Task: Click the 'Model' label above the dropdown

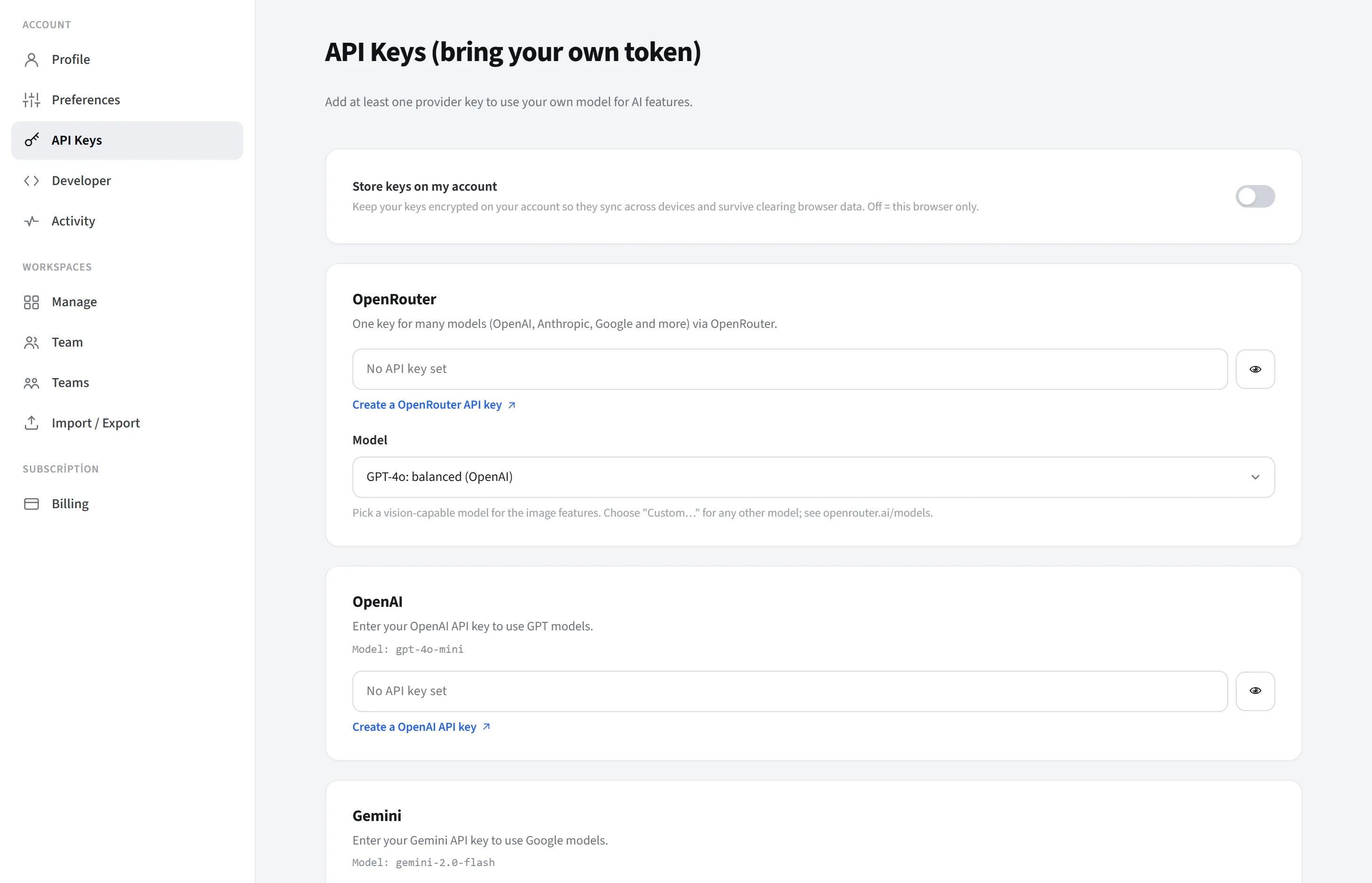Action: pyautogui.click(x=370, y=440)
